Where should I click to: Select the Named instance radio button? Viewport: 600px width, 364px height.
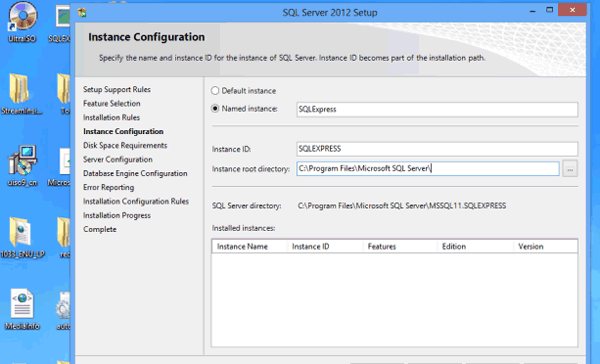pos(215,109)
